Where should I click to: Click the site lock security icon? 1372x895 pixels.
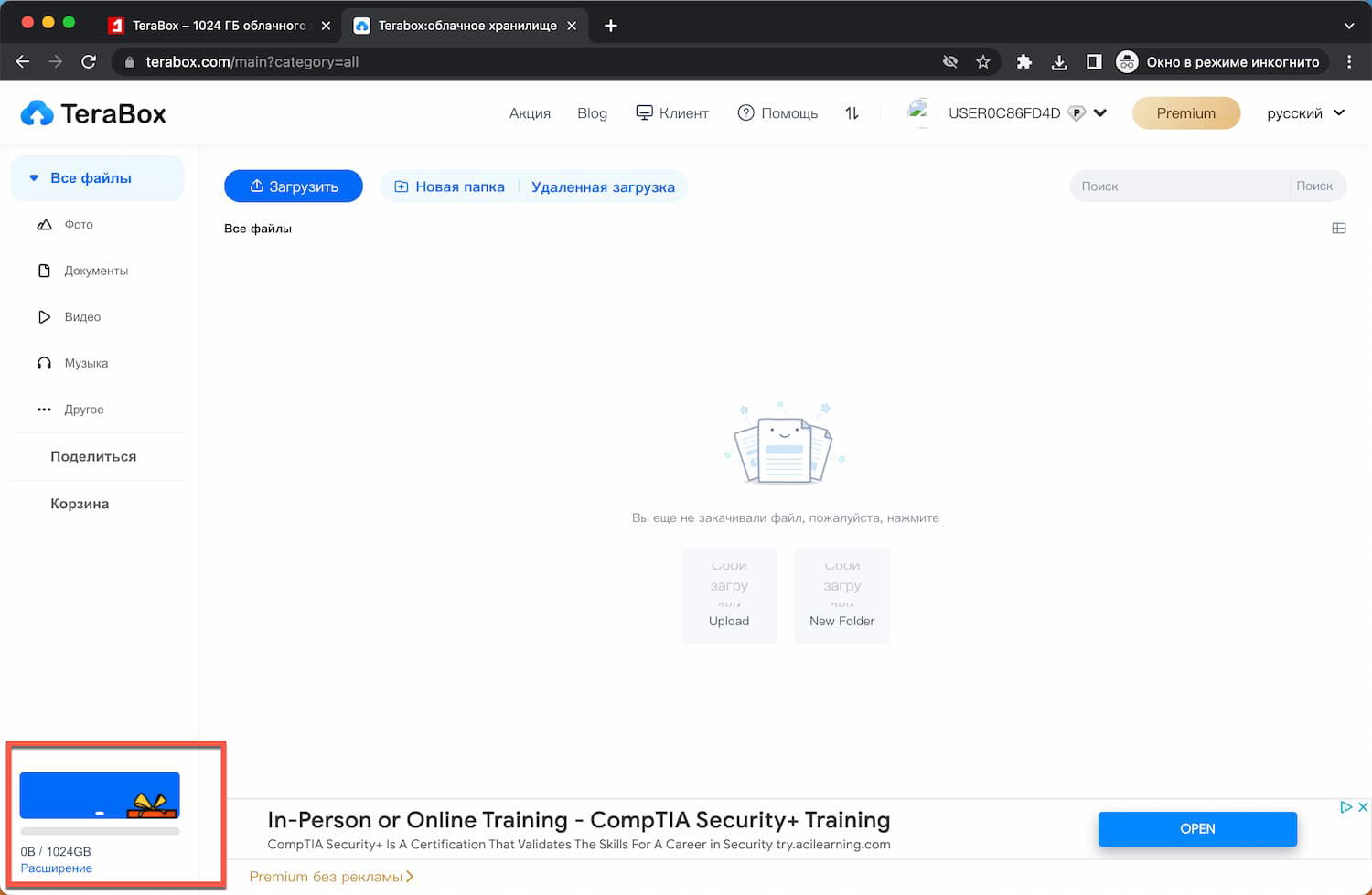129,61
